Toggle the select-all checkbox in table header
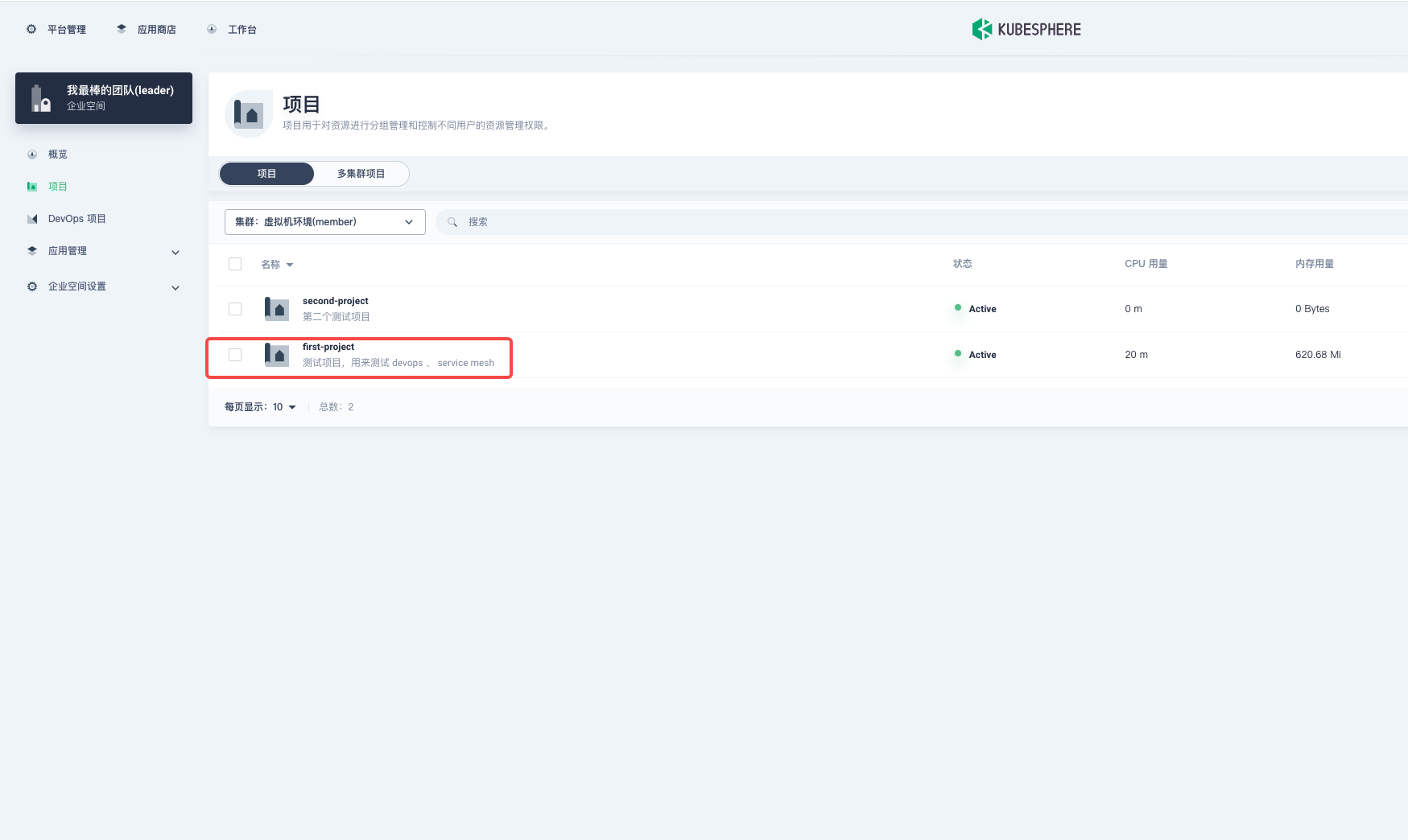 click(235, 264)
